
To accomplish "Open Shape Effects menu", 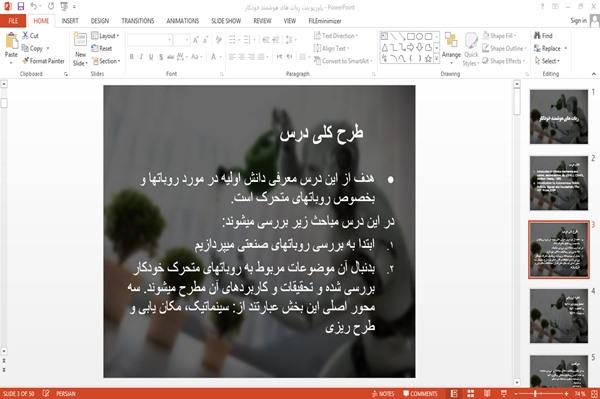I will [504, 61].
